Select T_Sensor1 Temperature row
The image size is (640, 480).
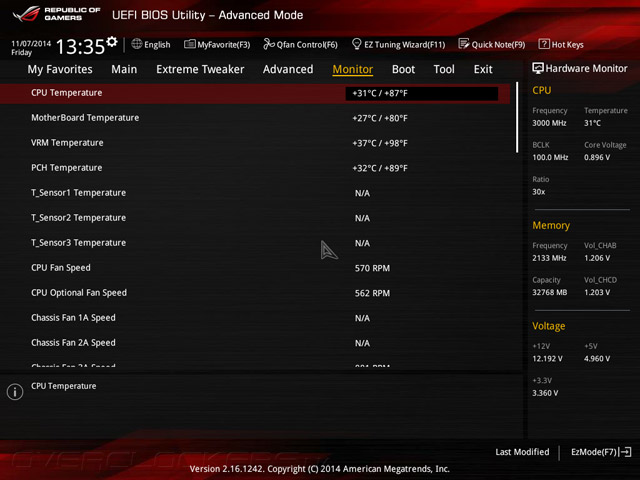click(x=255, y=193)
